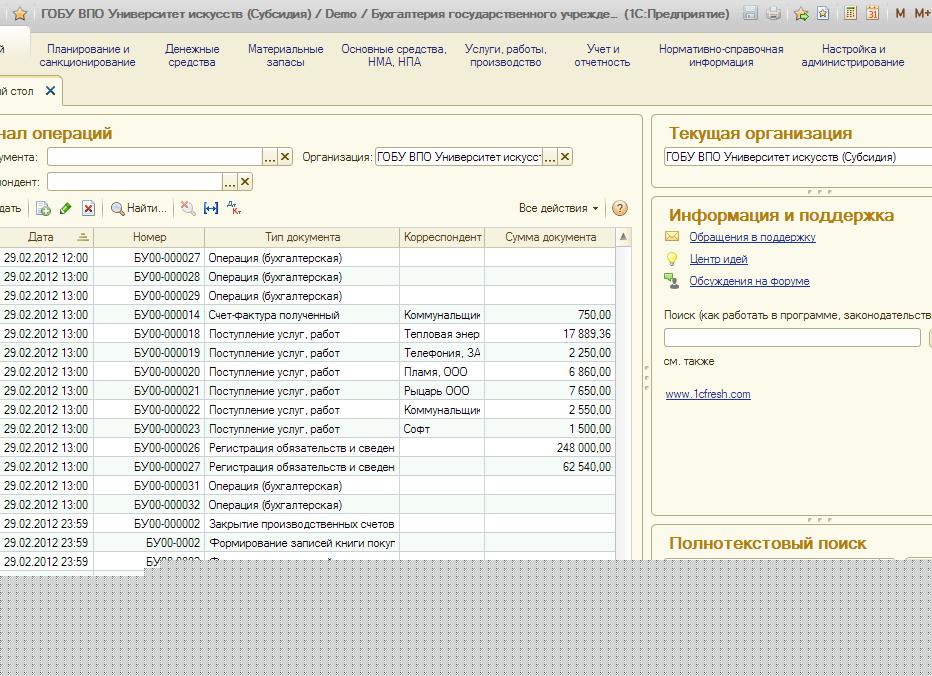Select the Софт correspondent cell
932x676 pixels.
click(442, 429)
